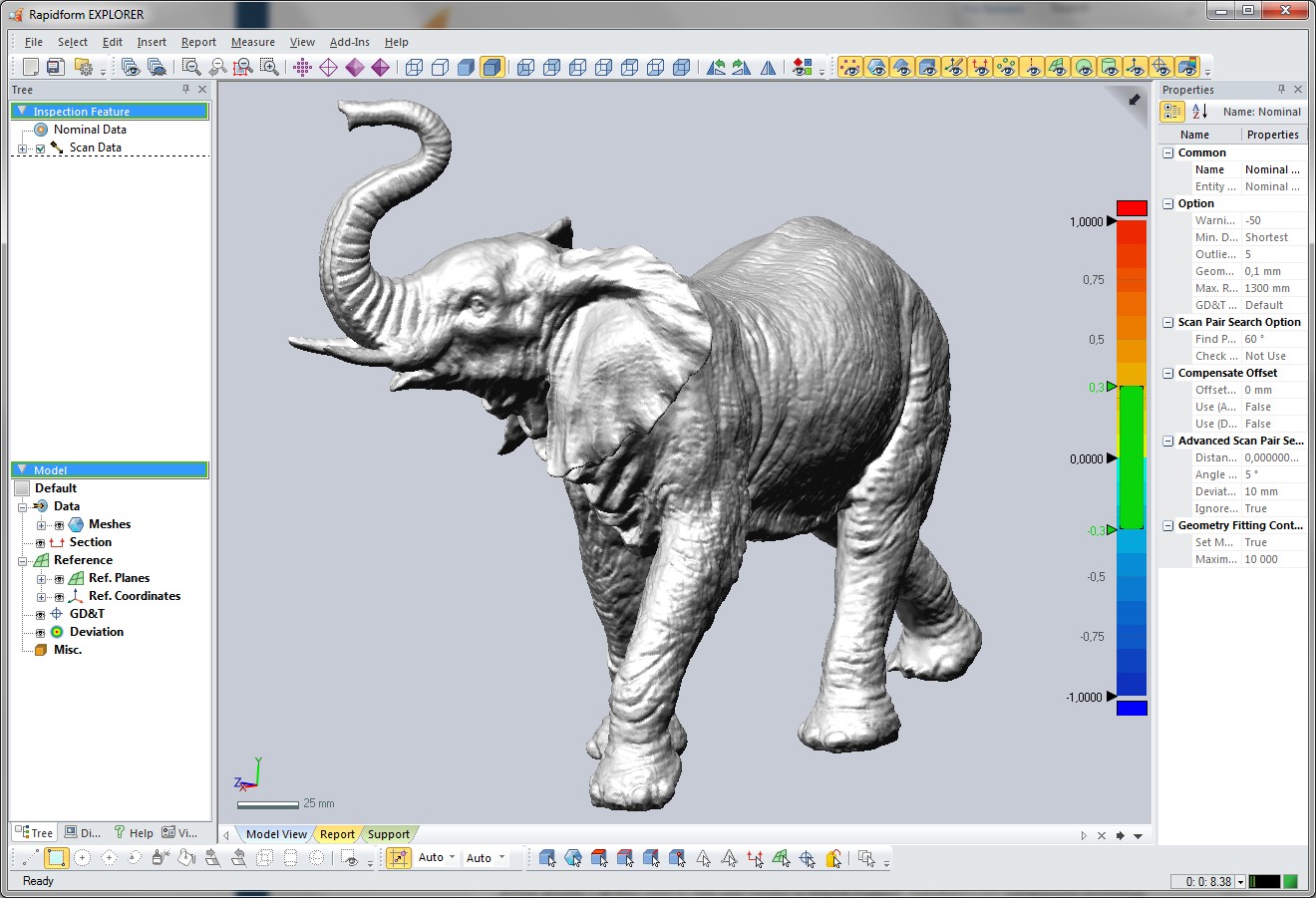Click the blue bottom swatch of the color scale
The height and width of the screenshot is (898, 1316).
pos(1132,708)
